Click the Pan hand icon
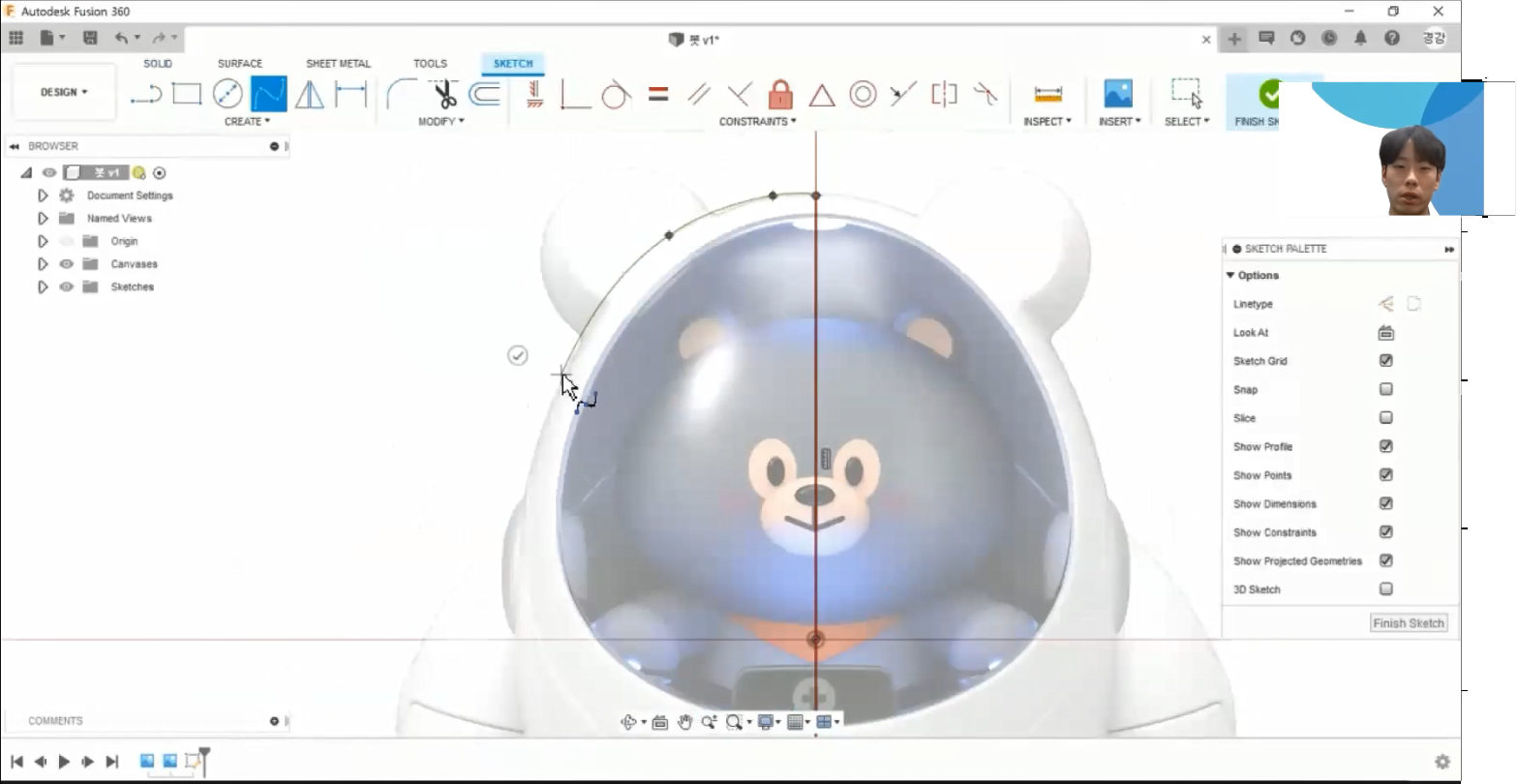This screenshot has height=784, width=1518. 685,722
